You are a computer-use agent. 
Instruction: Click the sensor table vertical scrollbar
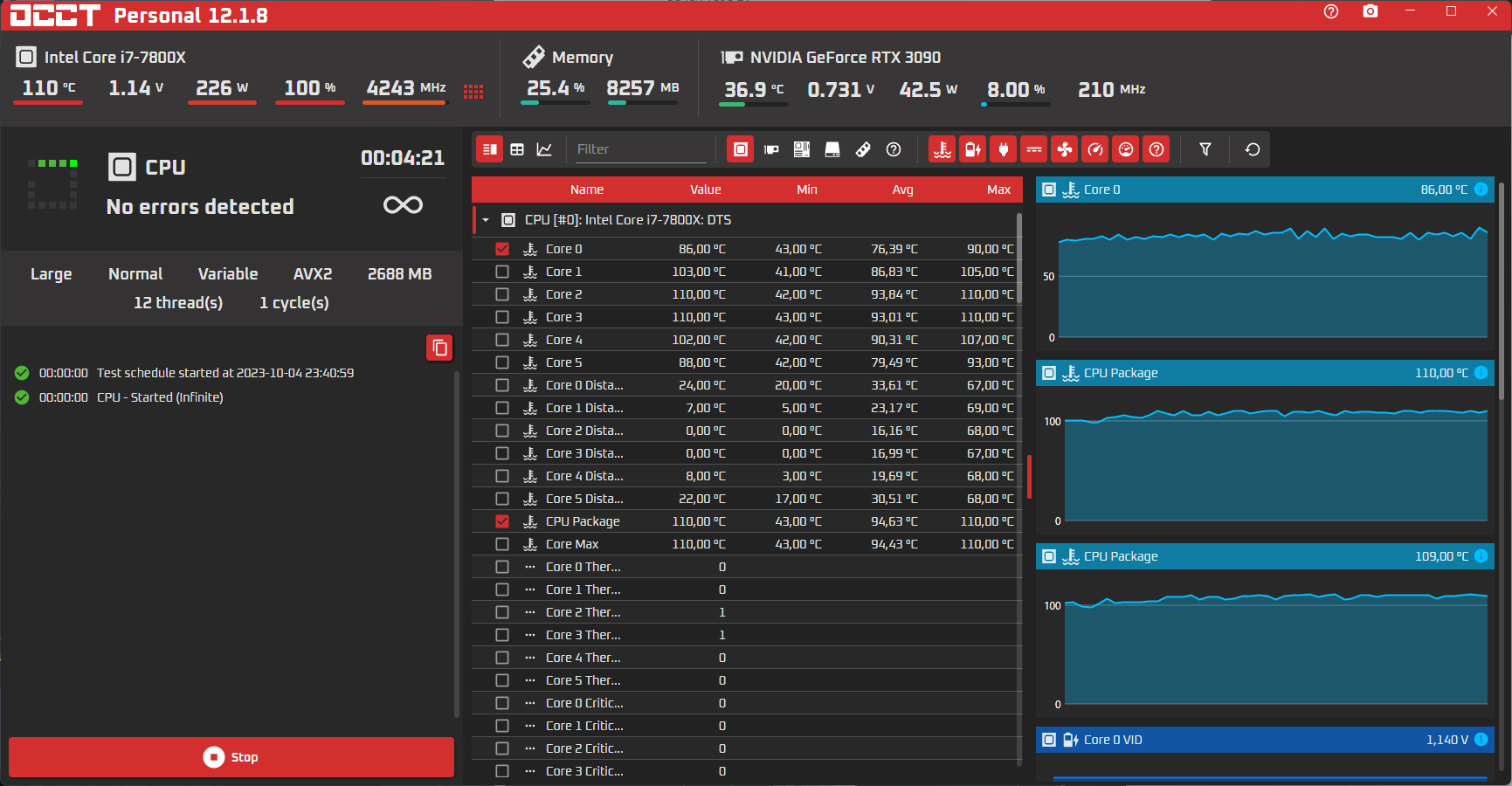1019,489
